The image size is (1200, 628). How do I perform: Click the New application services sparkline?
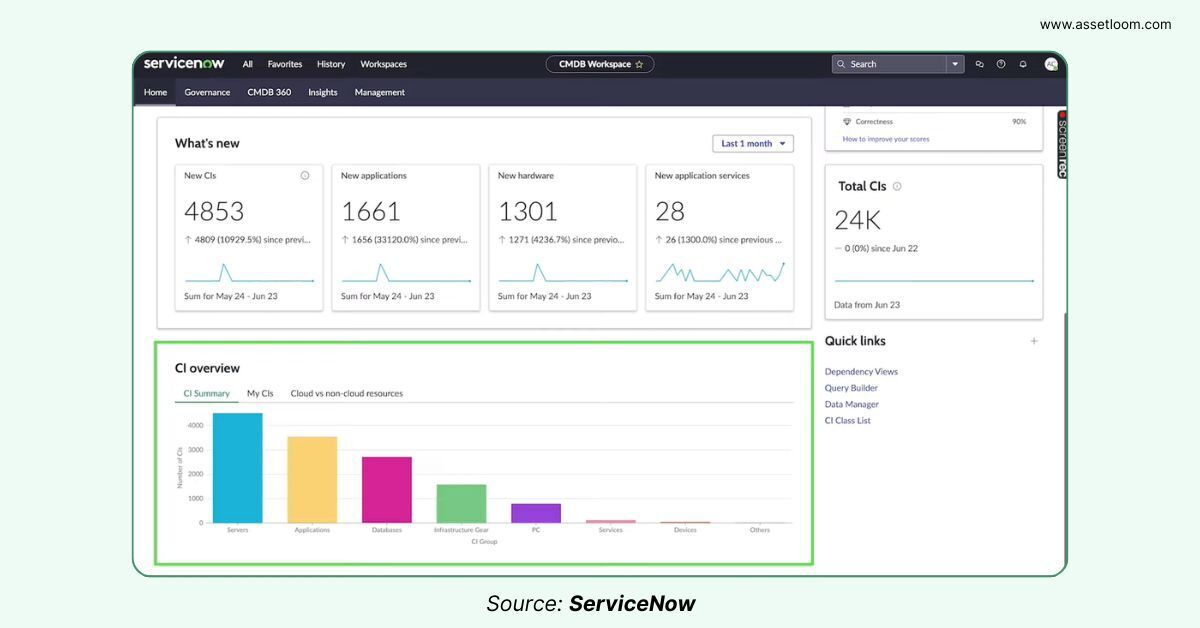pyautogui.click(x=720, y=273)
